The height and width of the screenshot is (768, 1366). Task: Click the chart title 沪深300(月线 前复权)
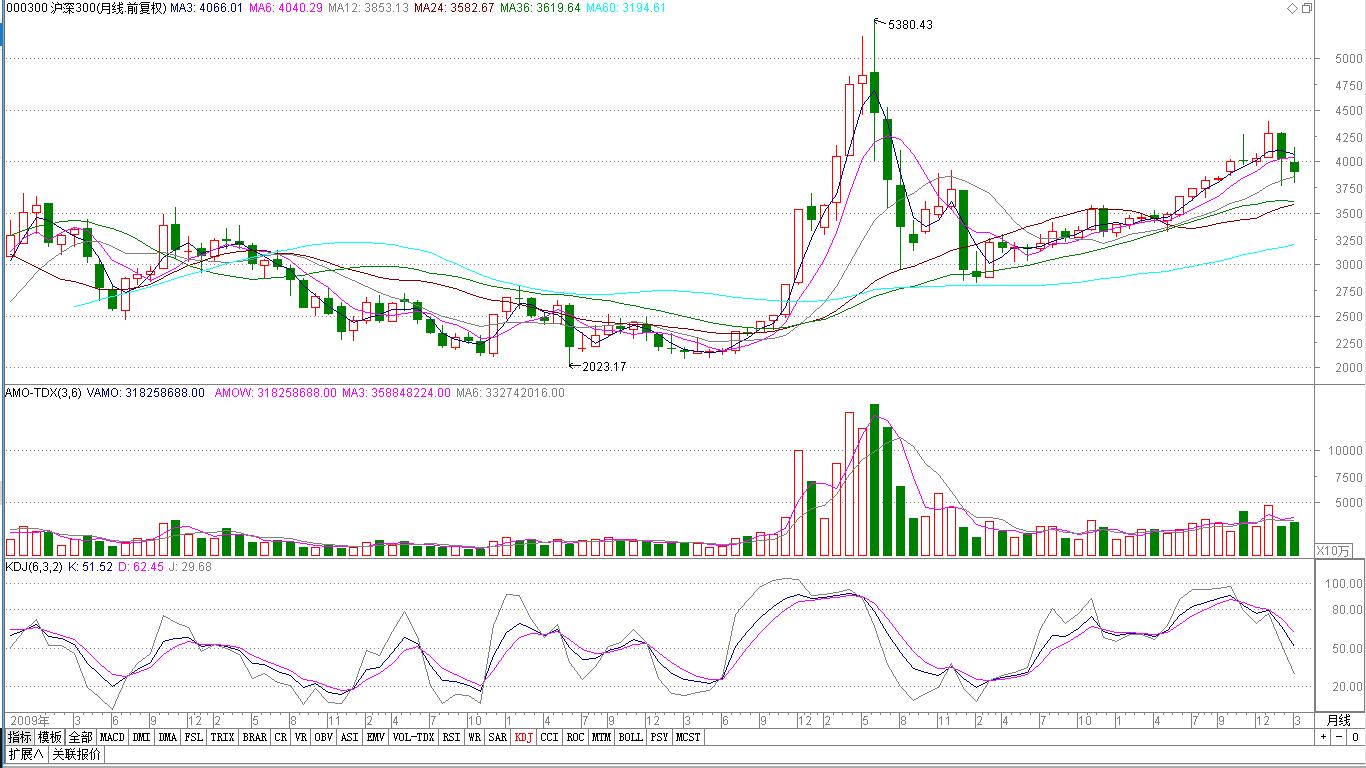coord(107,8)
